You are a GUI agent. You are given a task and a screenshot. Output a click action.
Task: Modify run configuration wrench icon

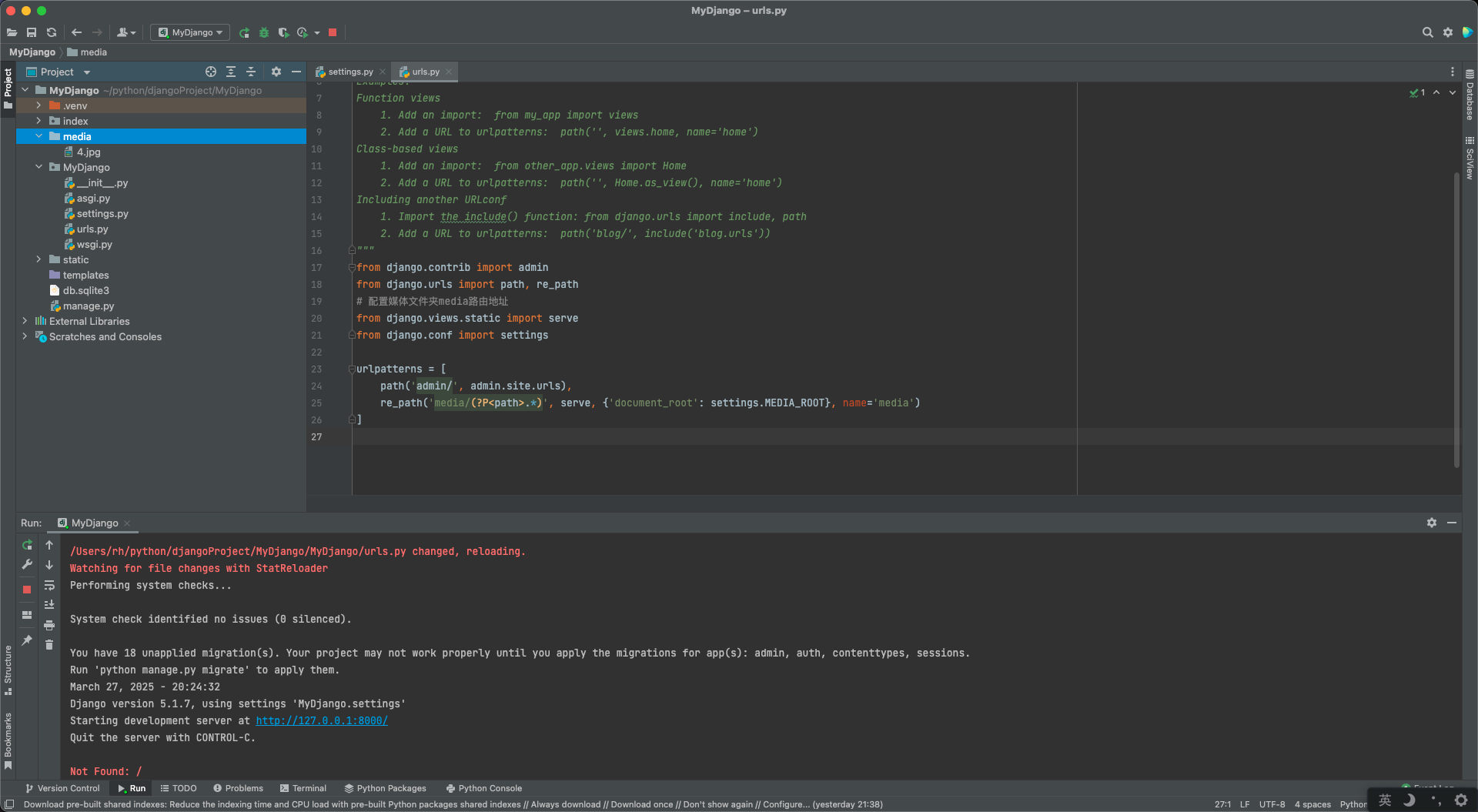coord(27,564)
